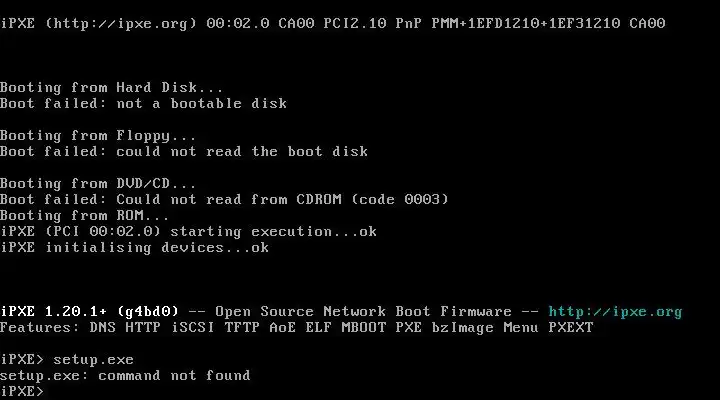Click 'could not read the boot disk' message
This screenshot has width=720, height=400.
pos(242,152)
